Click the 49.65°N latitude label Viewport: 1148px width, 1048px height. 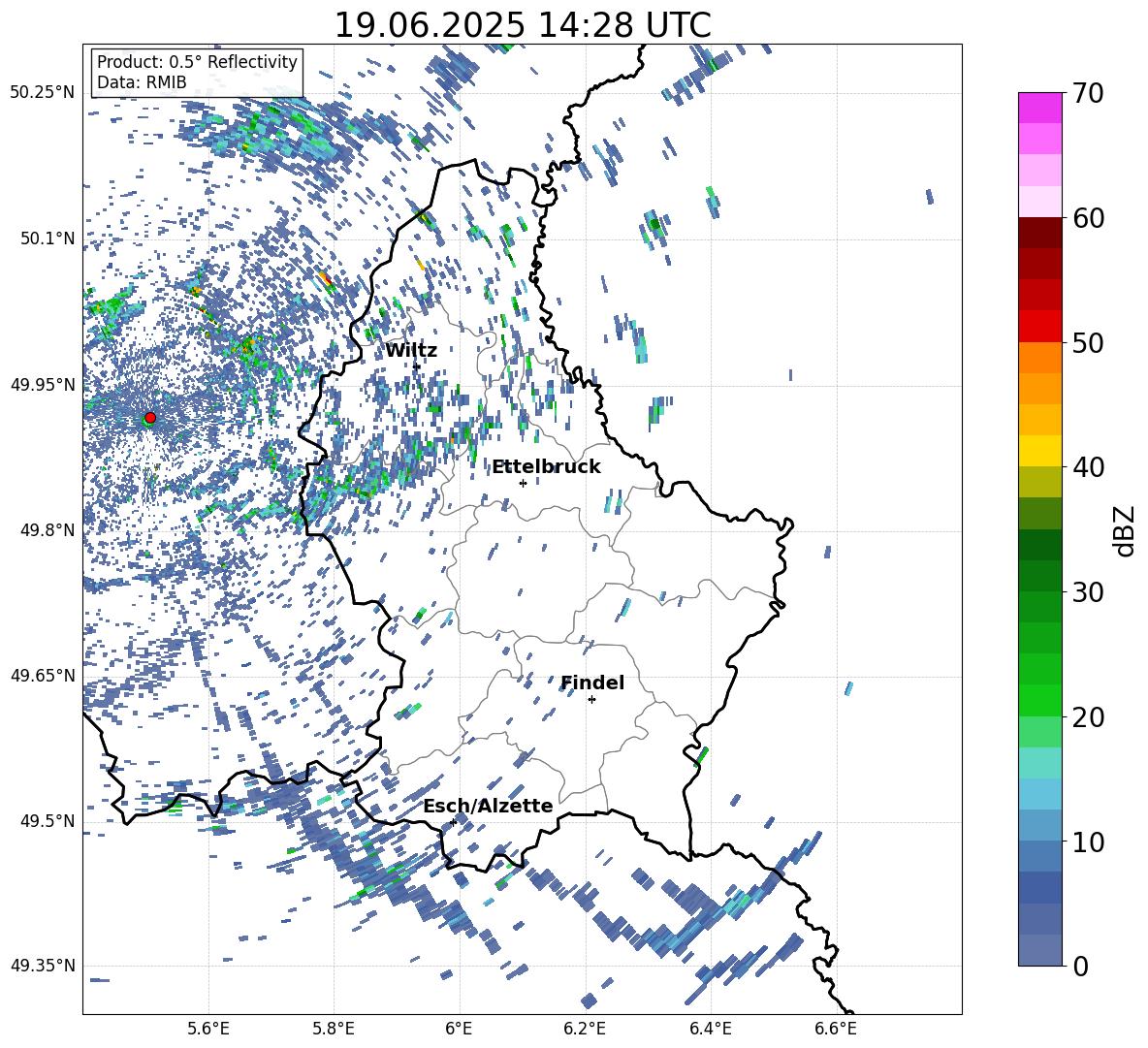pos(43,675)
